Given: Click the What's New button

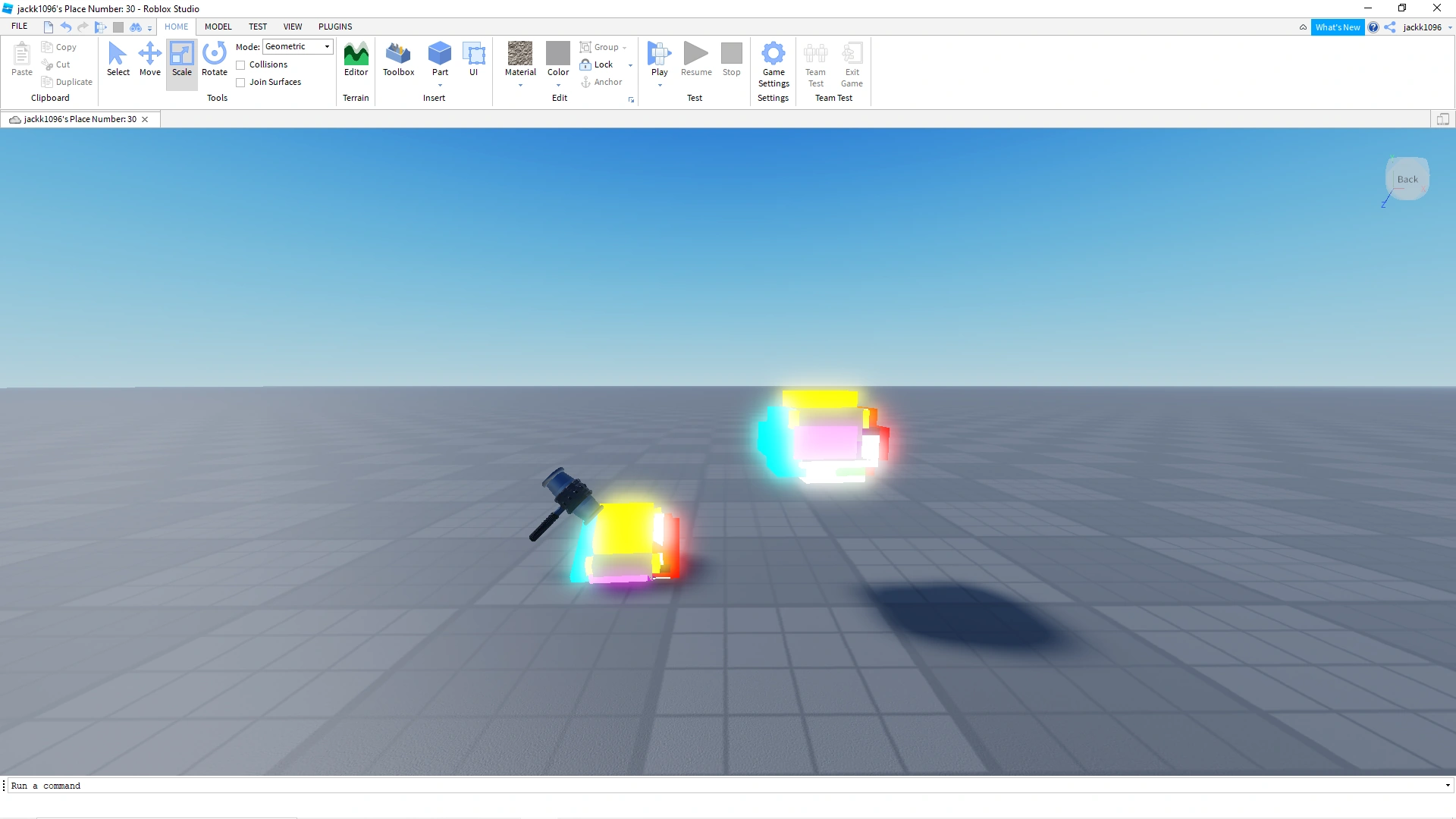Looking at the screenshot, I should click(x=1337, y=27).
